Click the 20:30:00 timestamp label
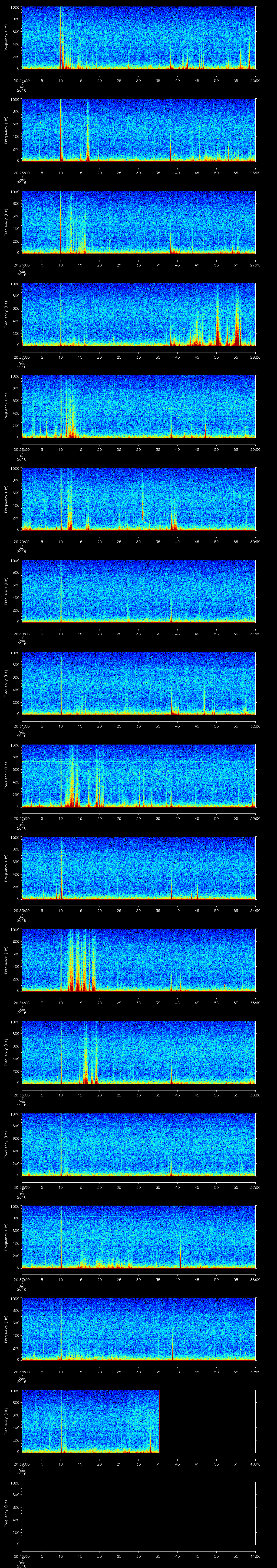 tap(21, 634)
